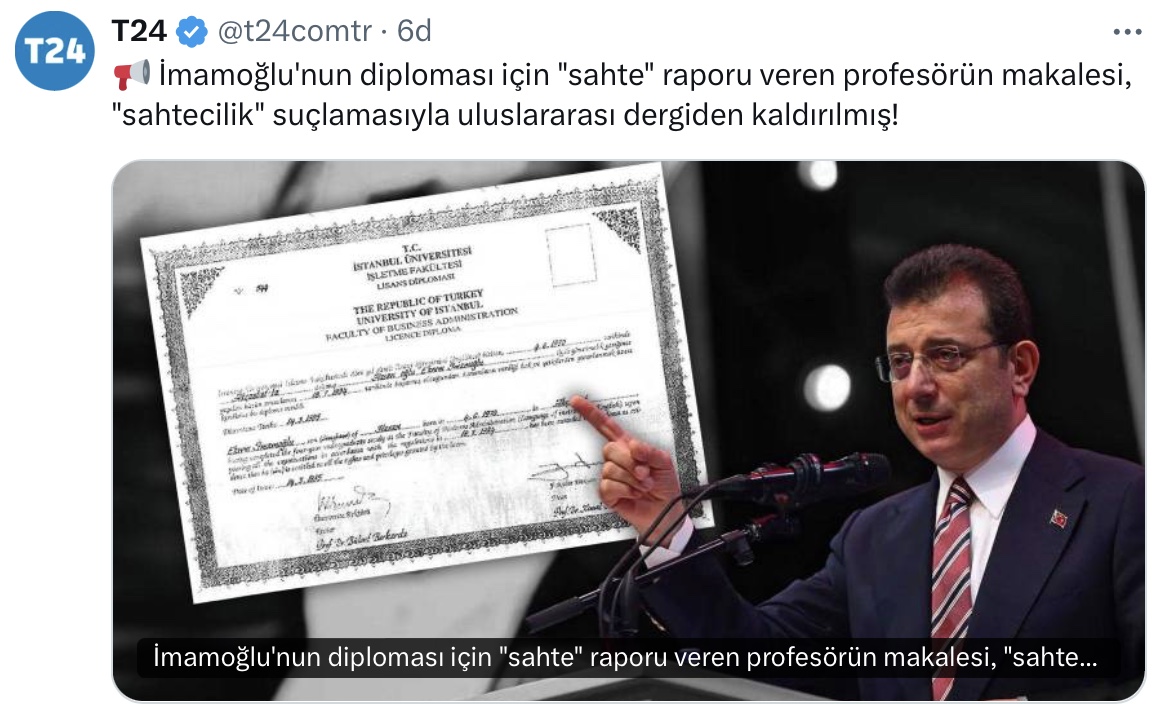Open the three-dot more options menu
This screenshot has width=1171, height=704.
(1127, 32)
